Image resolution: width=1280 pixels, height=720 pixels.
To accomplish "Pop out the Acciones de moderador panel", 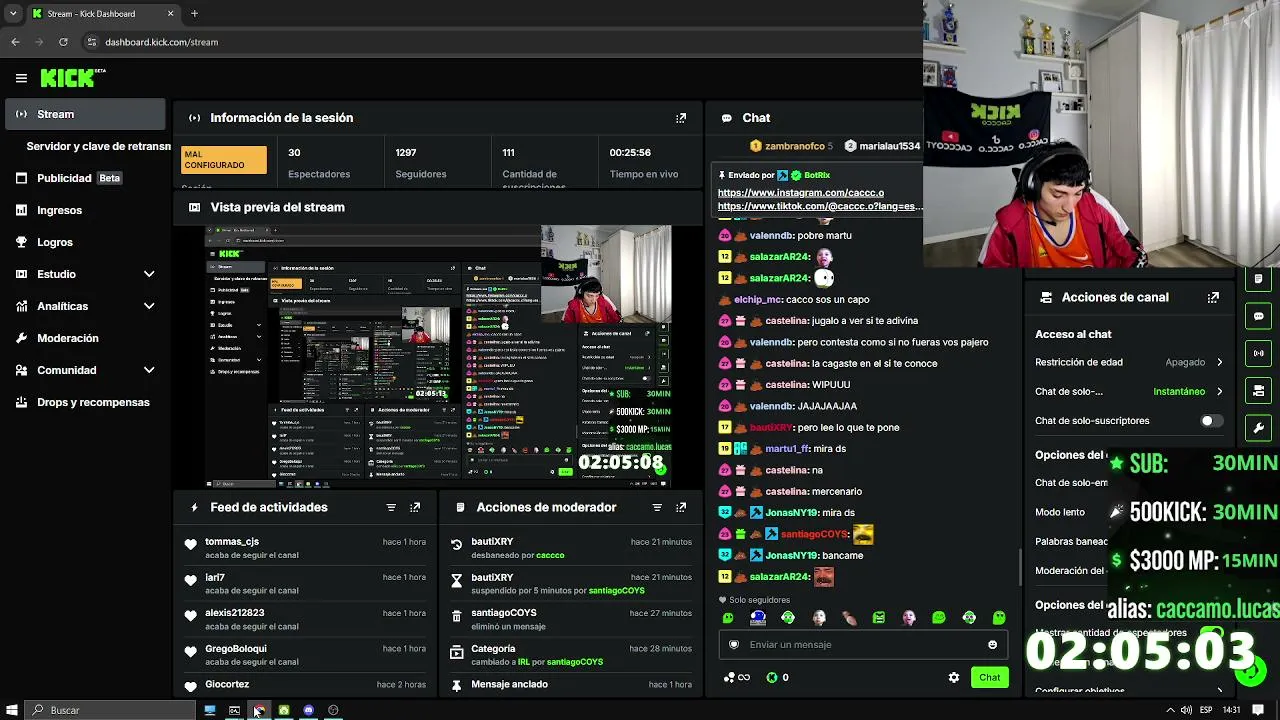I will pyautogui.click(x=681, y=507).
